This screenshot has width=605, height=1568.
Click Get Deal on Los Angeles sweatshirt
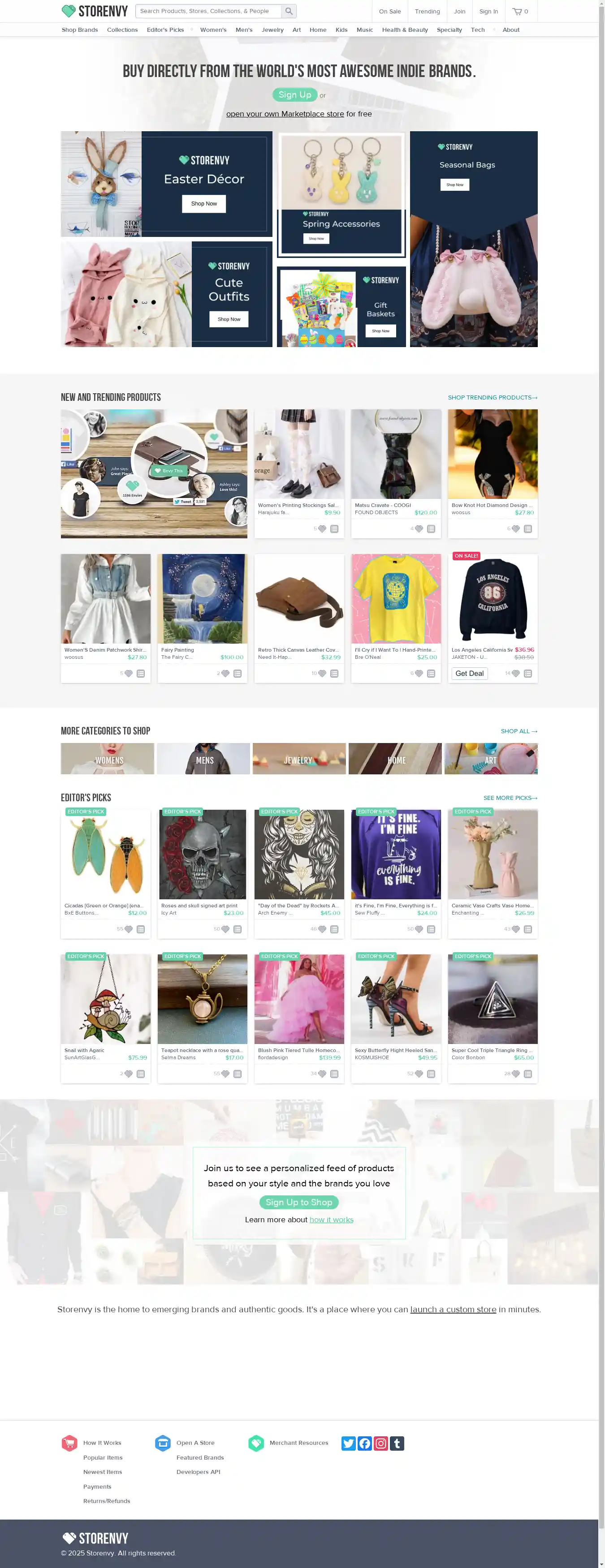pos(469,673)
